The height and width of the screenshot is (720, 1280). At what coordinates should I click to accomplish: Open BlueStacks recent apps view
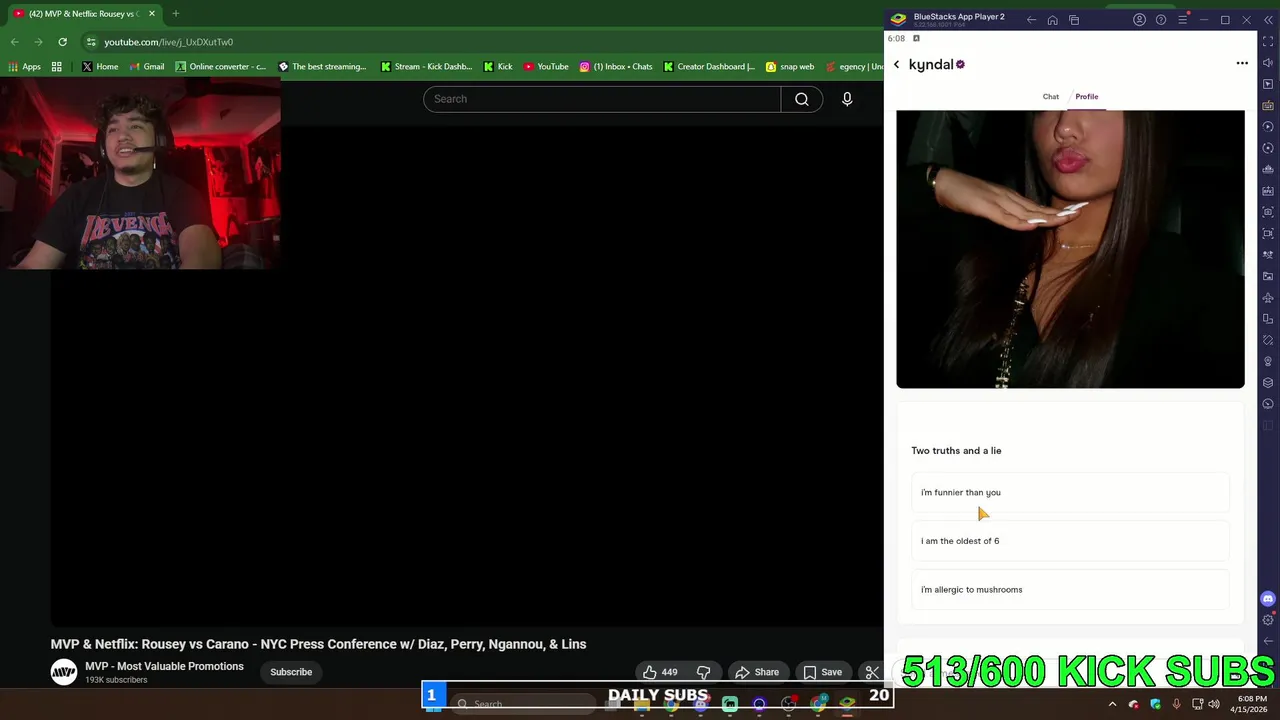pyautogui.click(x=1074, y=20)
